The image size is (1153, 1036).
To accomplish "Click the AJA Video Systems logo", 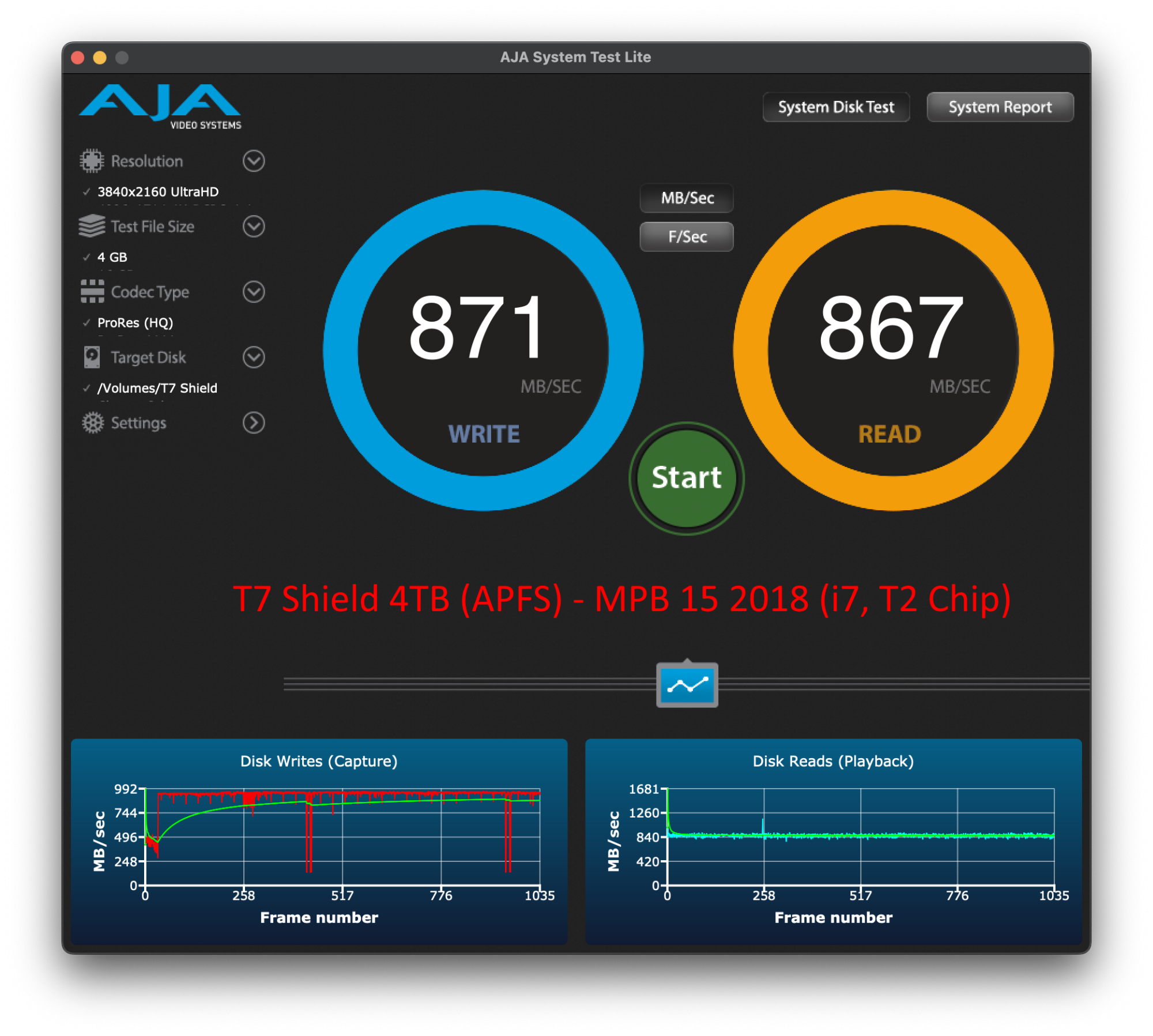I will click(x=160, y=107).
